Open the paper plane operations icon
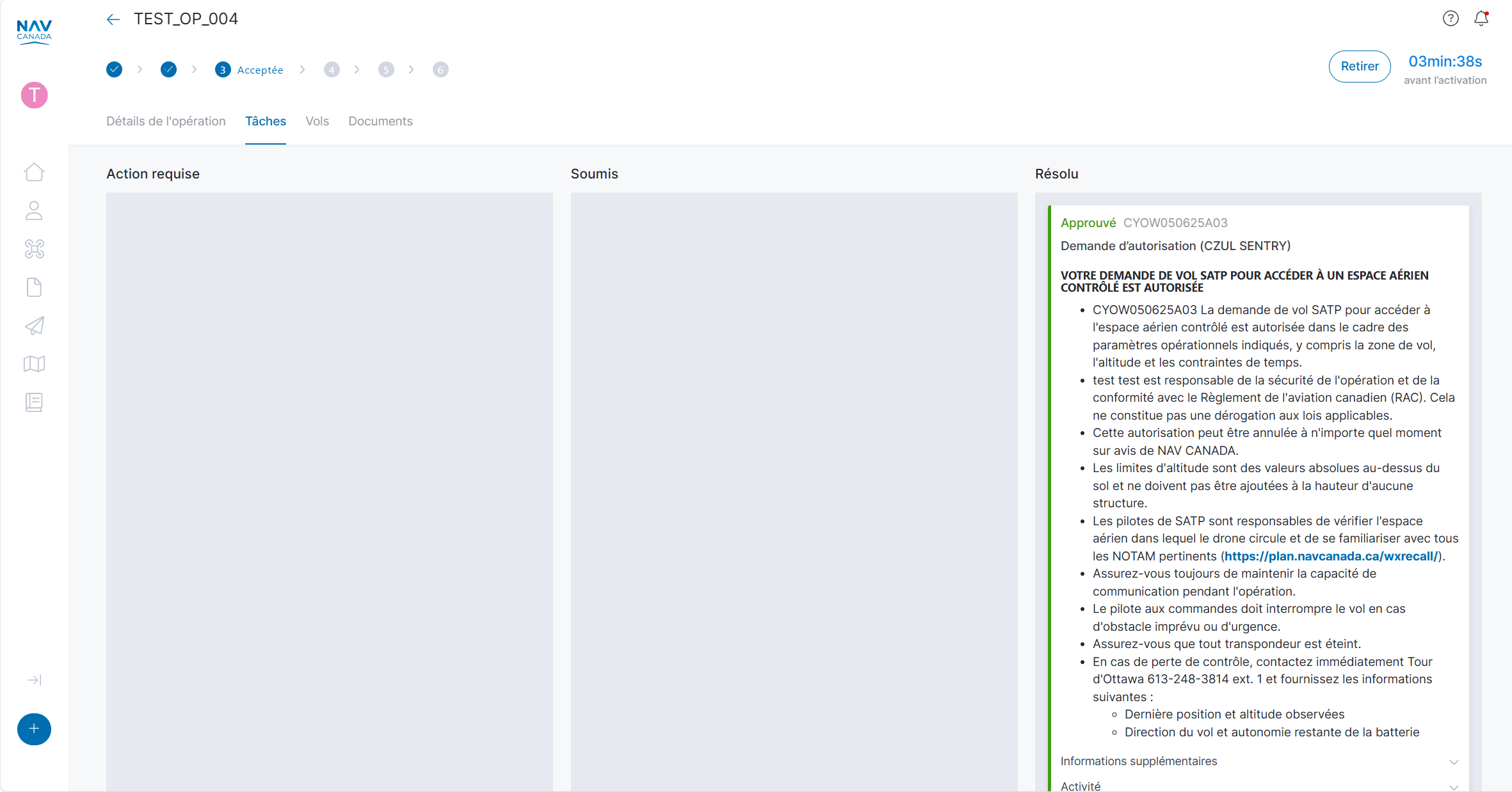Image resolution: width=1512 pixels, height=792 pixels. [x=34, y=326]
